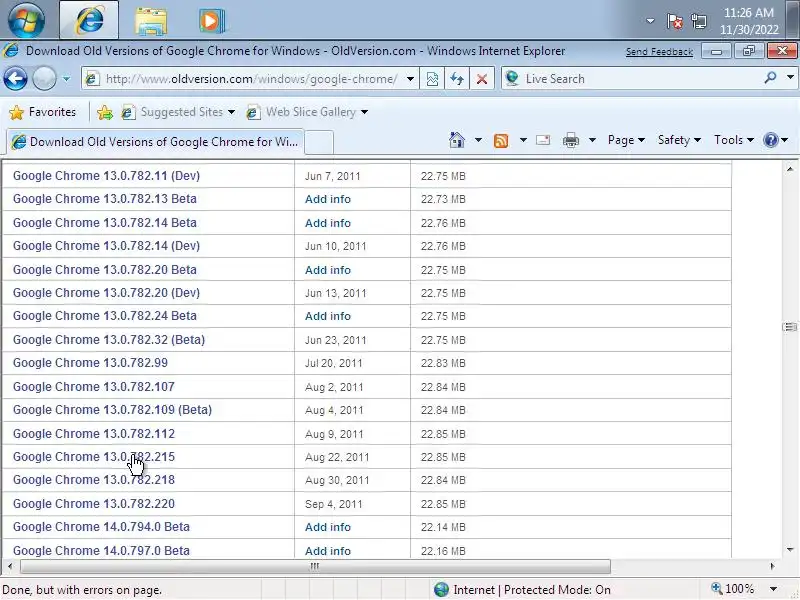Show hidden tray icons arrow
This screenshot has width=800, height=600.
pos(650,21)
